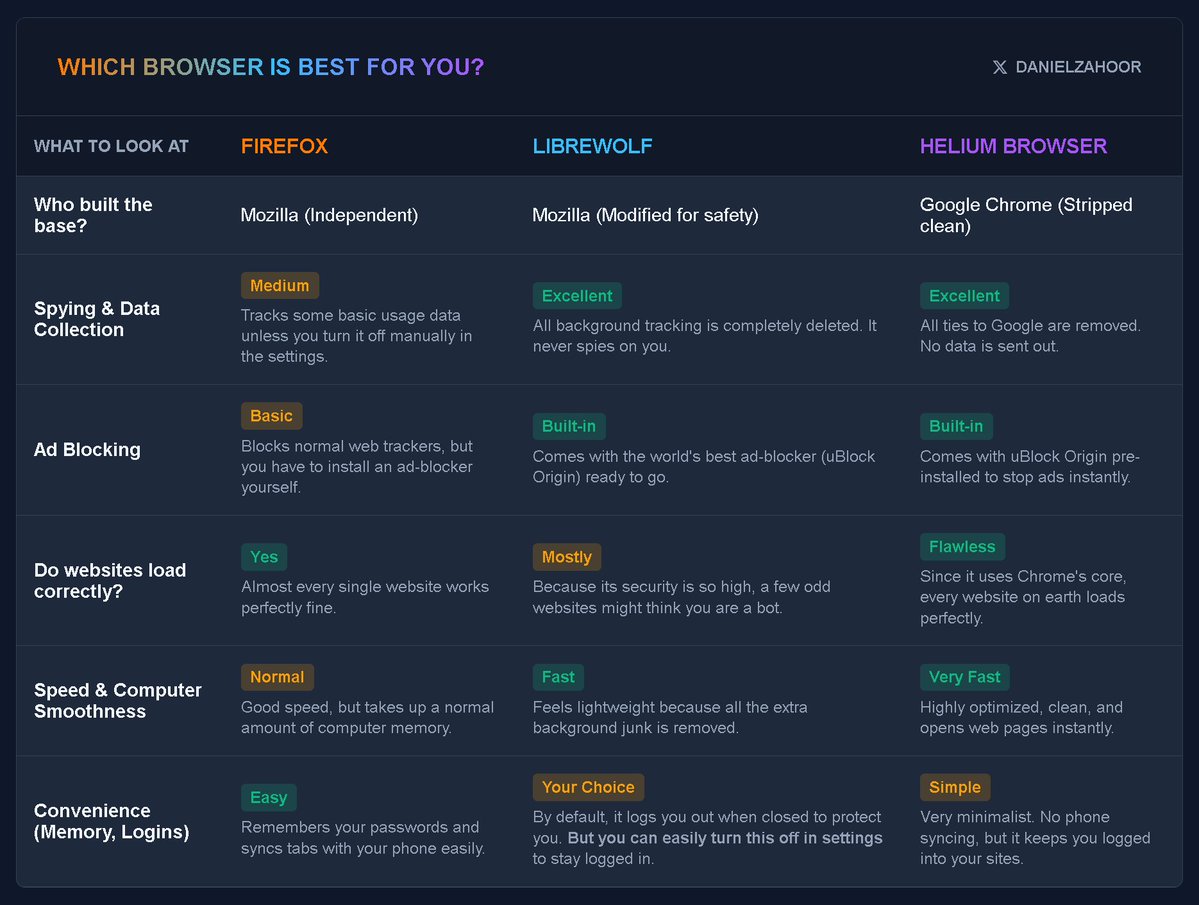Click 'Highly optimized, clean' description
This screenshot has height=905, width=1199.
pyautogui.click(x=1022, y=718)
